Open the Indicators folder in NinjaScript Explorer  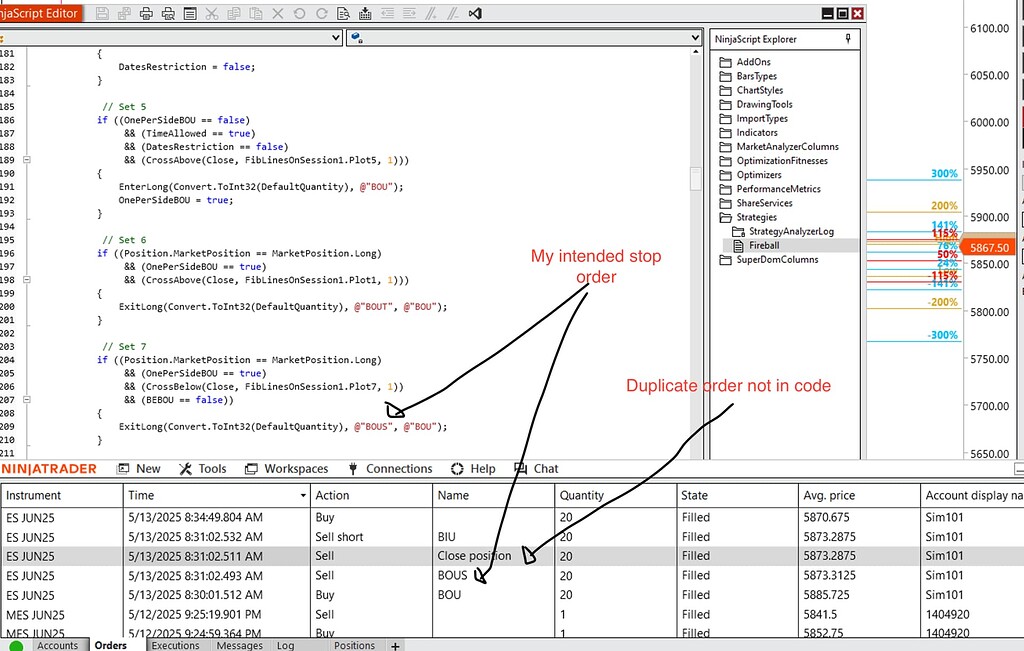(x=757, y=132)
